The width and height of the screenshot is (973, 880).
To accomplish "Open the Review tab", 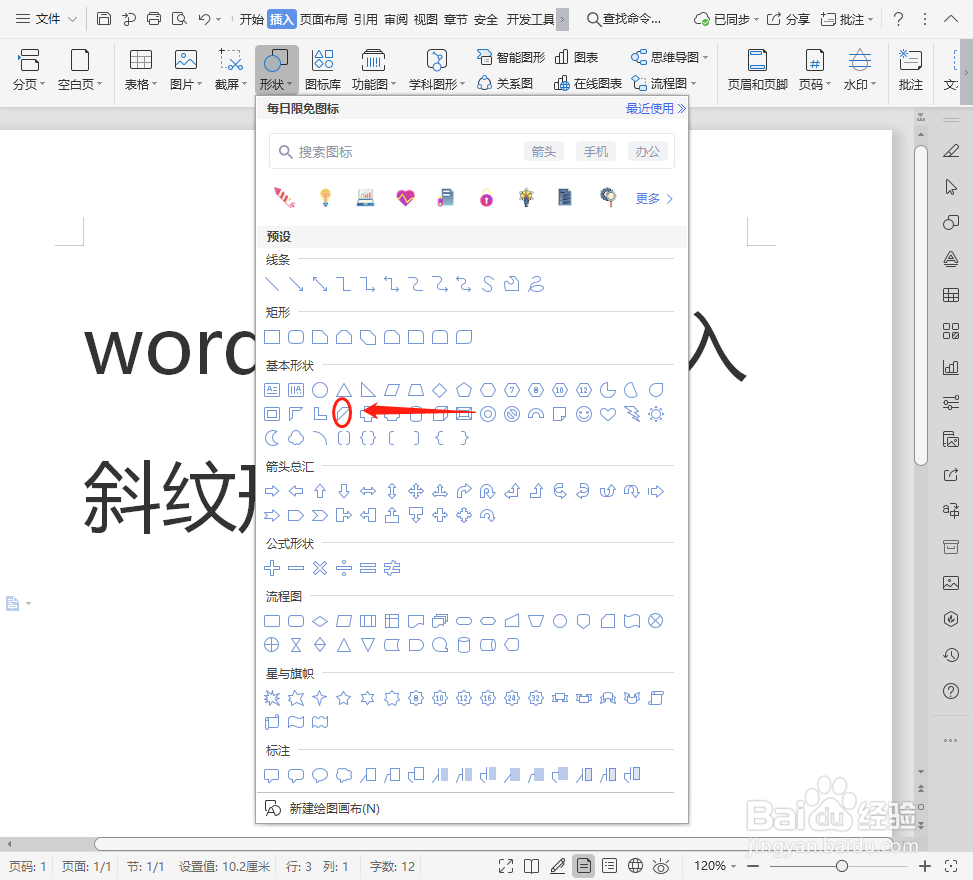I will (x=395, y=19).
